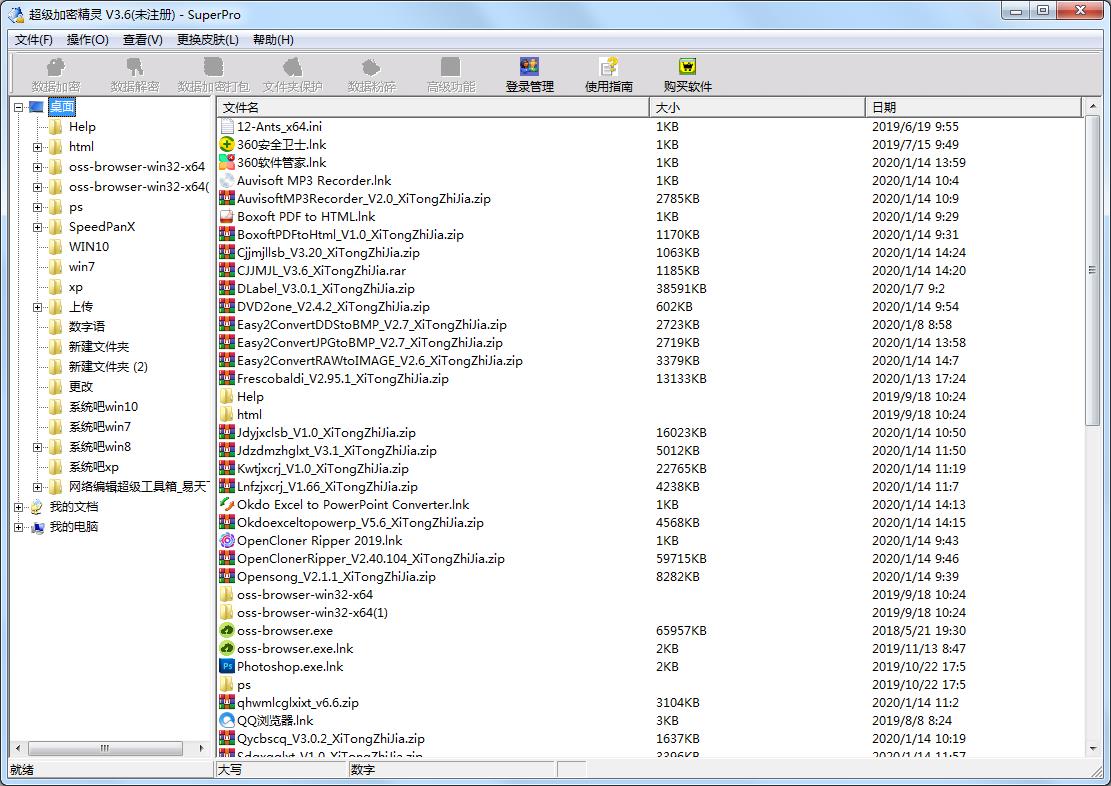Select the 360安全卫士.lnk file icon

coord(227,145)
